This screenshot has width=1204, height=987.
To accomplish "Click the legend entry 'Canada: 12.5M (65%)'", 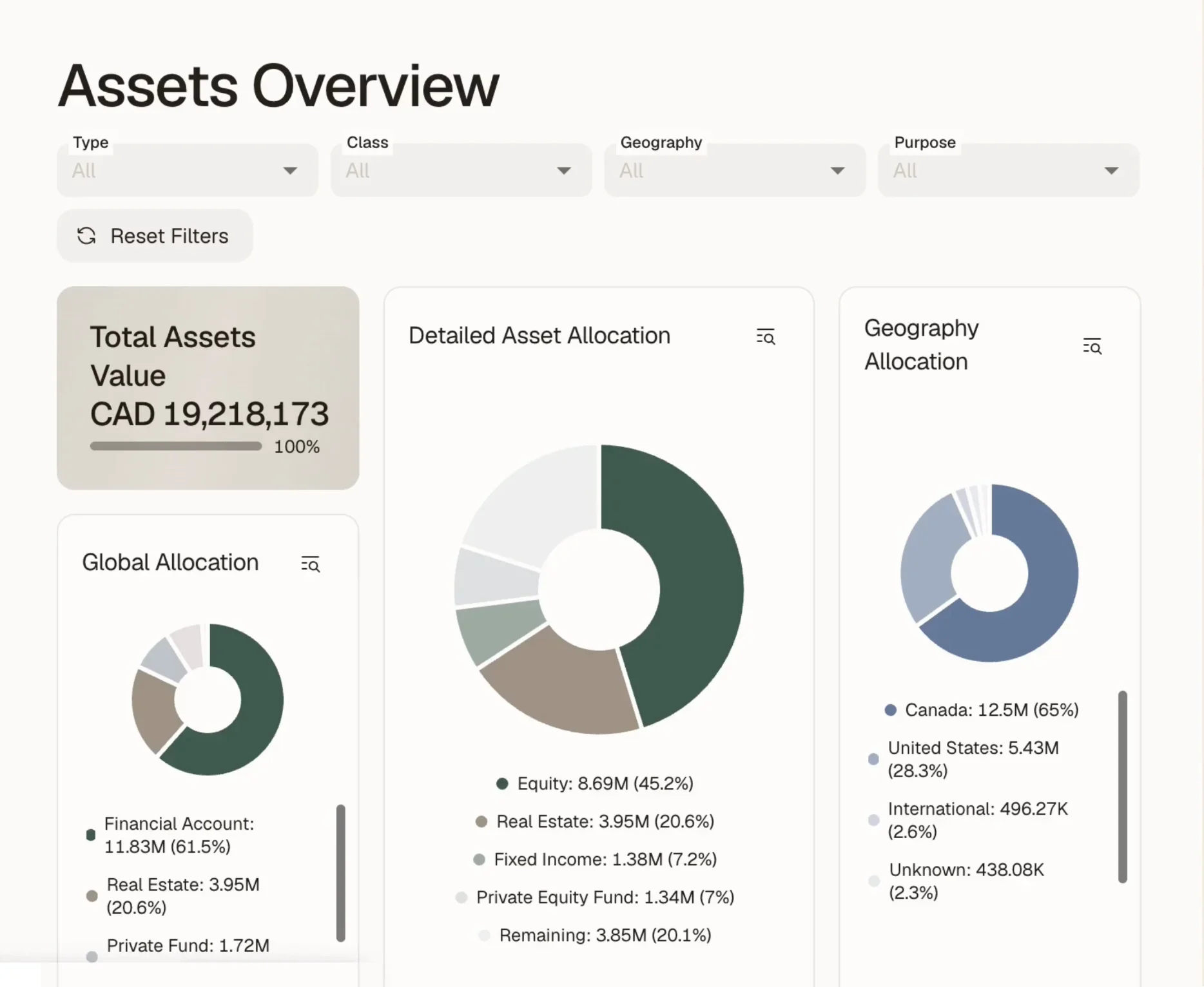I will pos(982,710).
